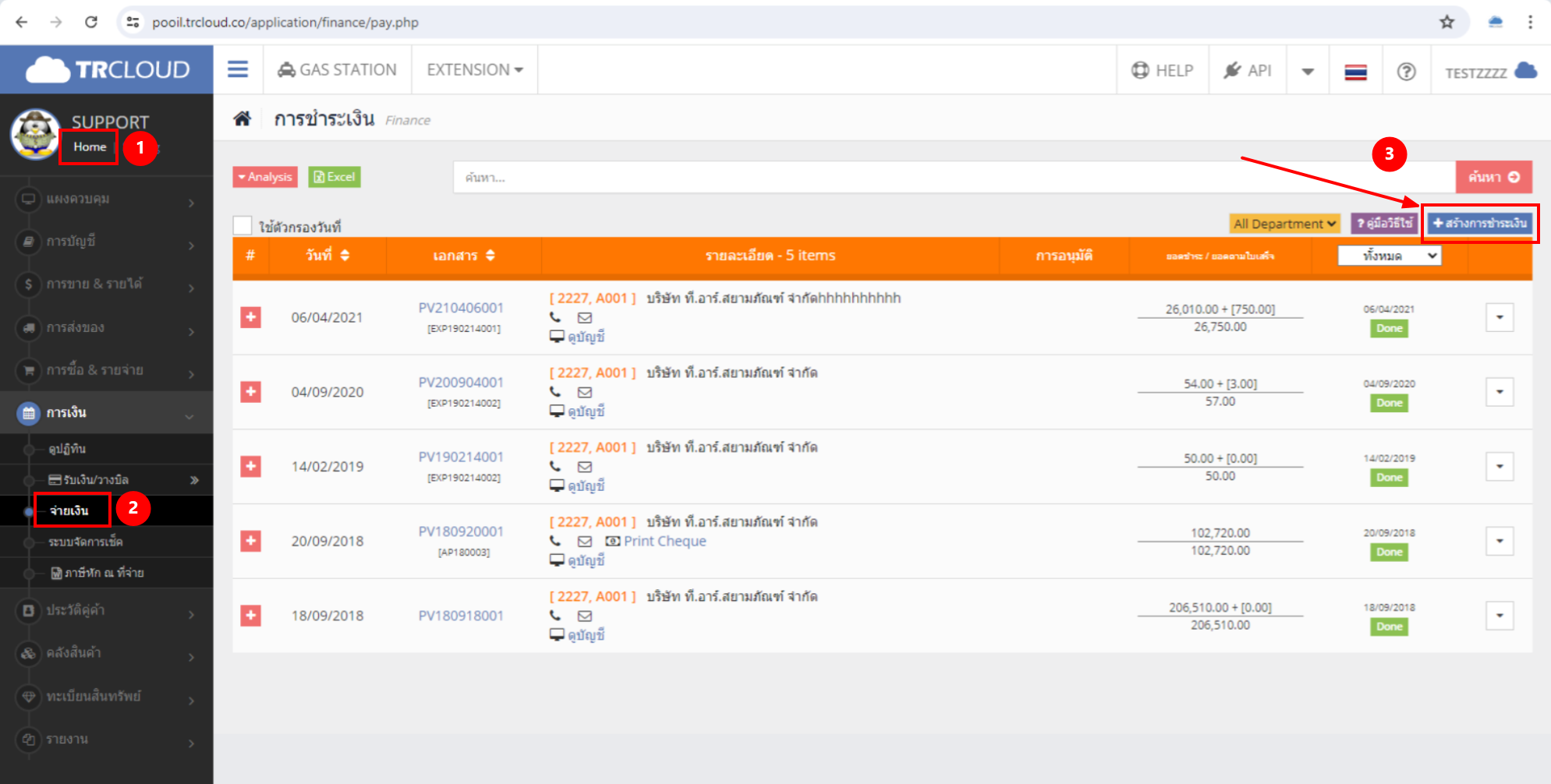
Task: Expand แผงควบคุม sidebar menu
Action: click(106, 200)
